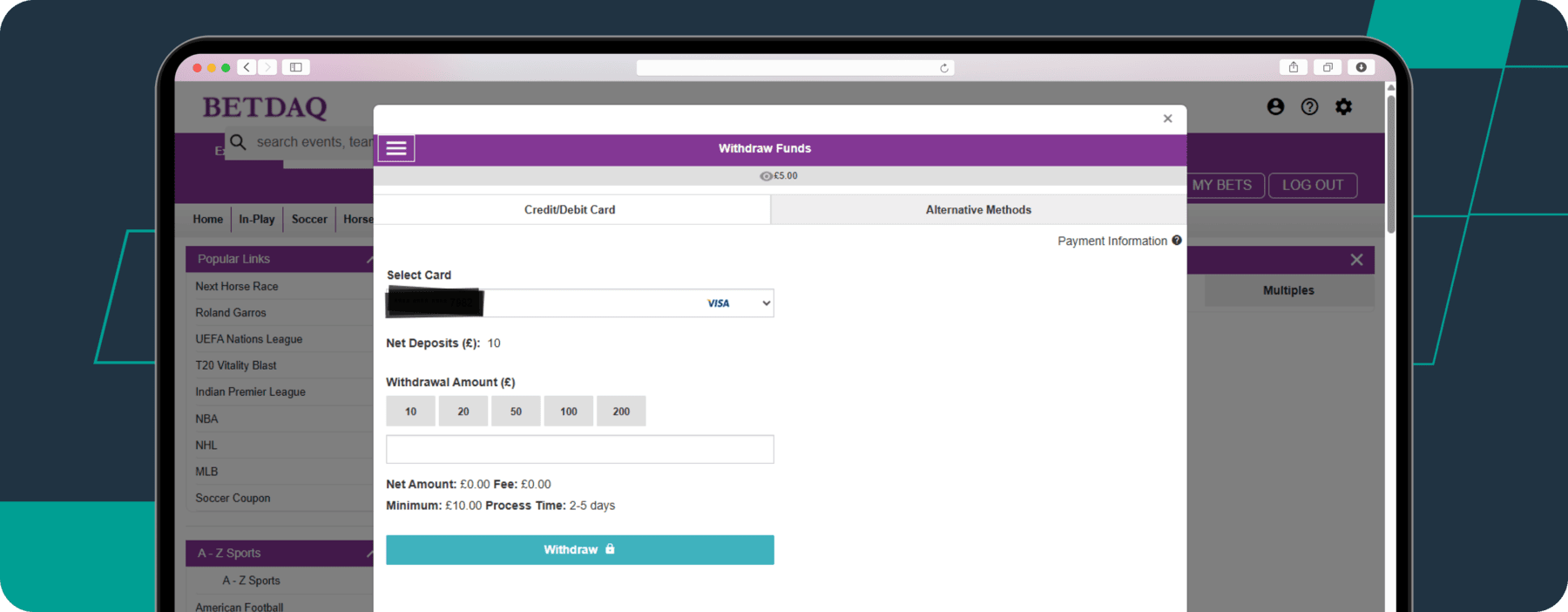Open UEFA Nations League link
Image resolution: width=1568 pixels, height=612 pixels.
[249, 339]
